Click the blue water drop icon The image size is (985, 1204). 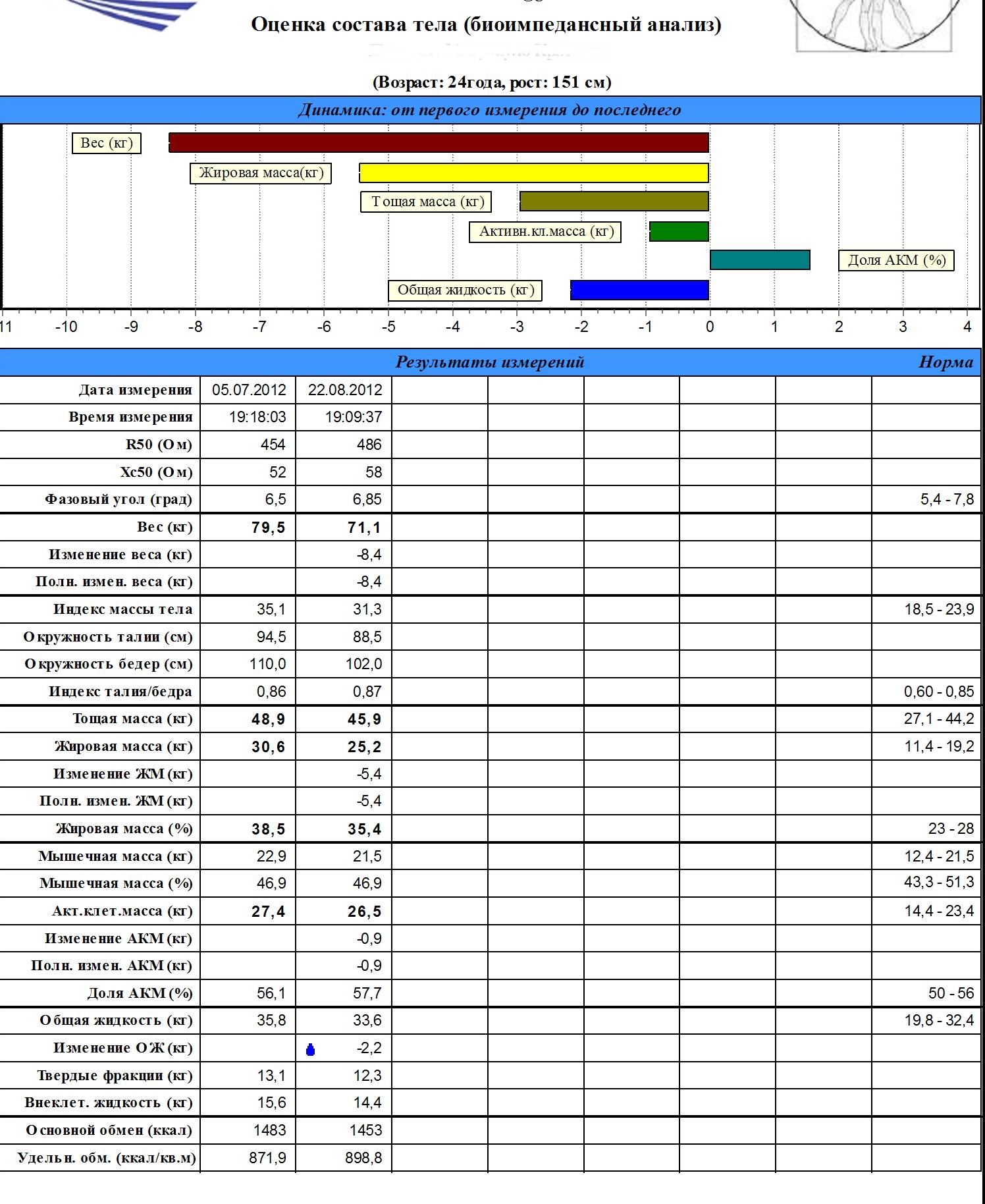coord(311,1049)
